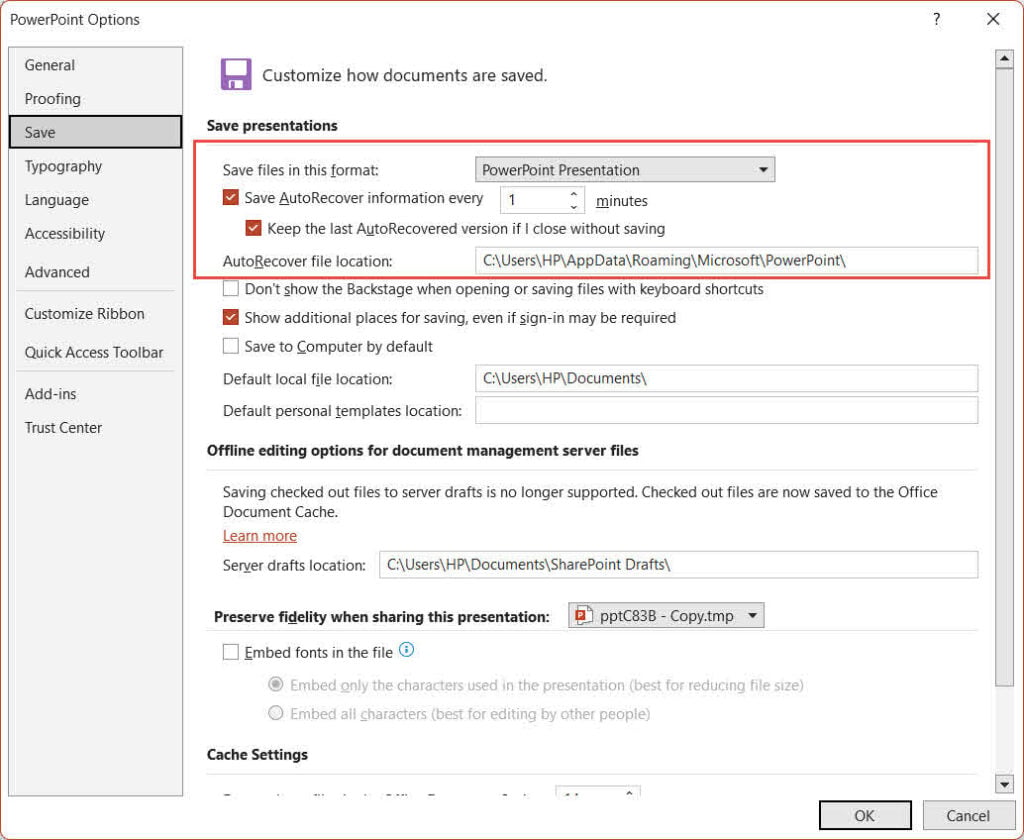Click the Save presentations section heading
The height and width of the screenshot is (840, 1024).
pos(272,125)
